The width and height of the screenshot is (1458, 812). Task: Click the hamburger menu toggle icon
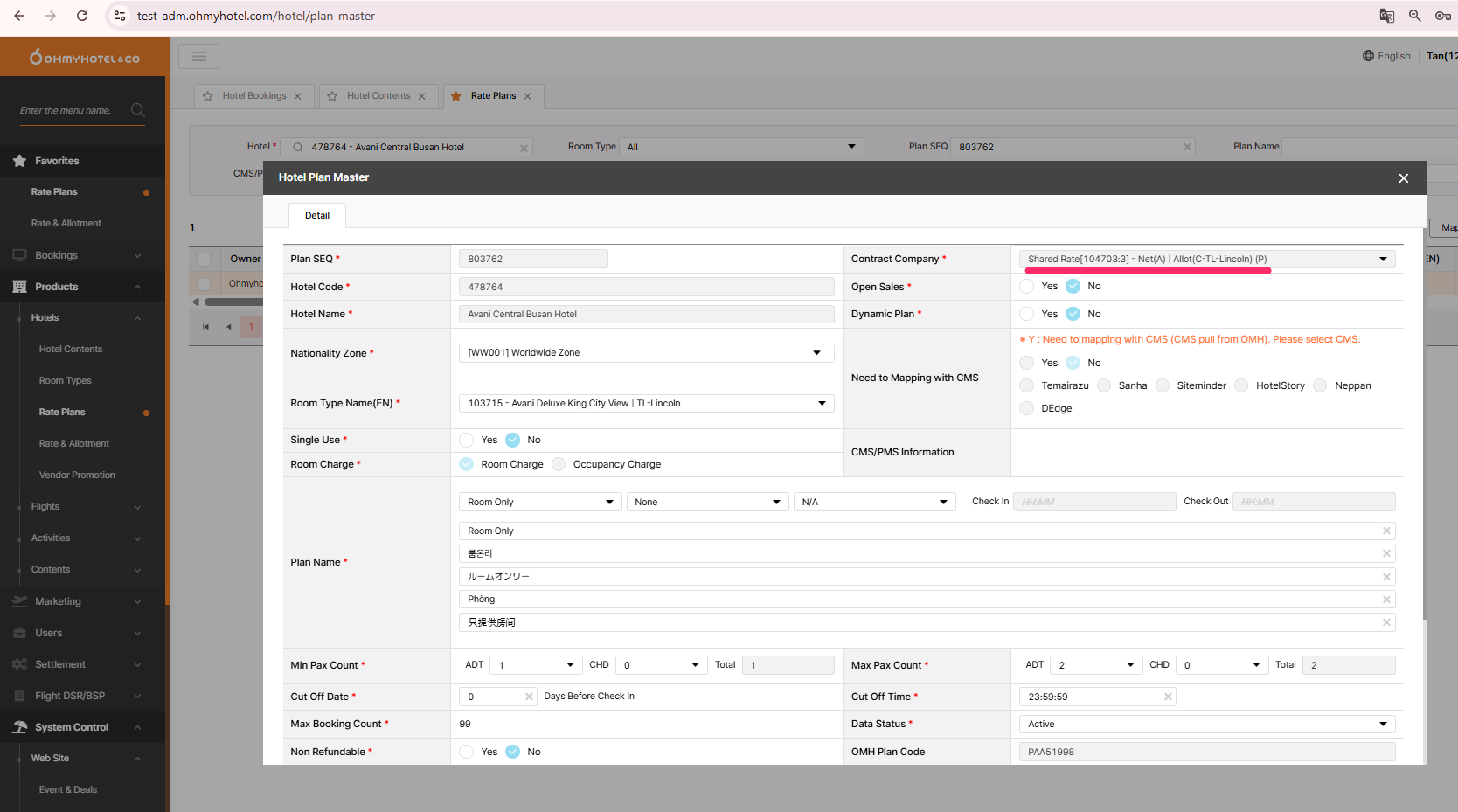point(199,57)
